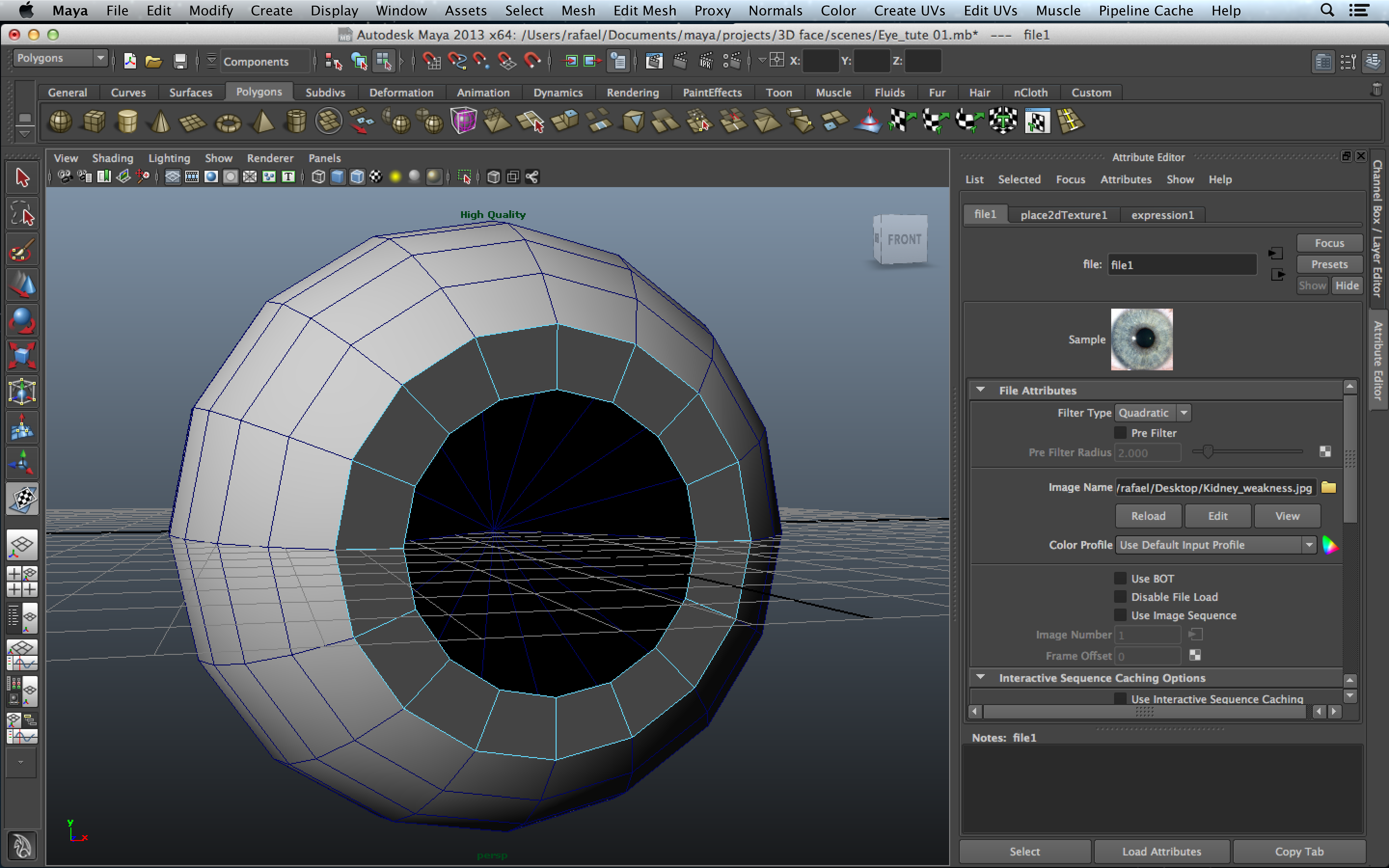Click the eye texture Sample thumbnail

tap(1141, 339)
